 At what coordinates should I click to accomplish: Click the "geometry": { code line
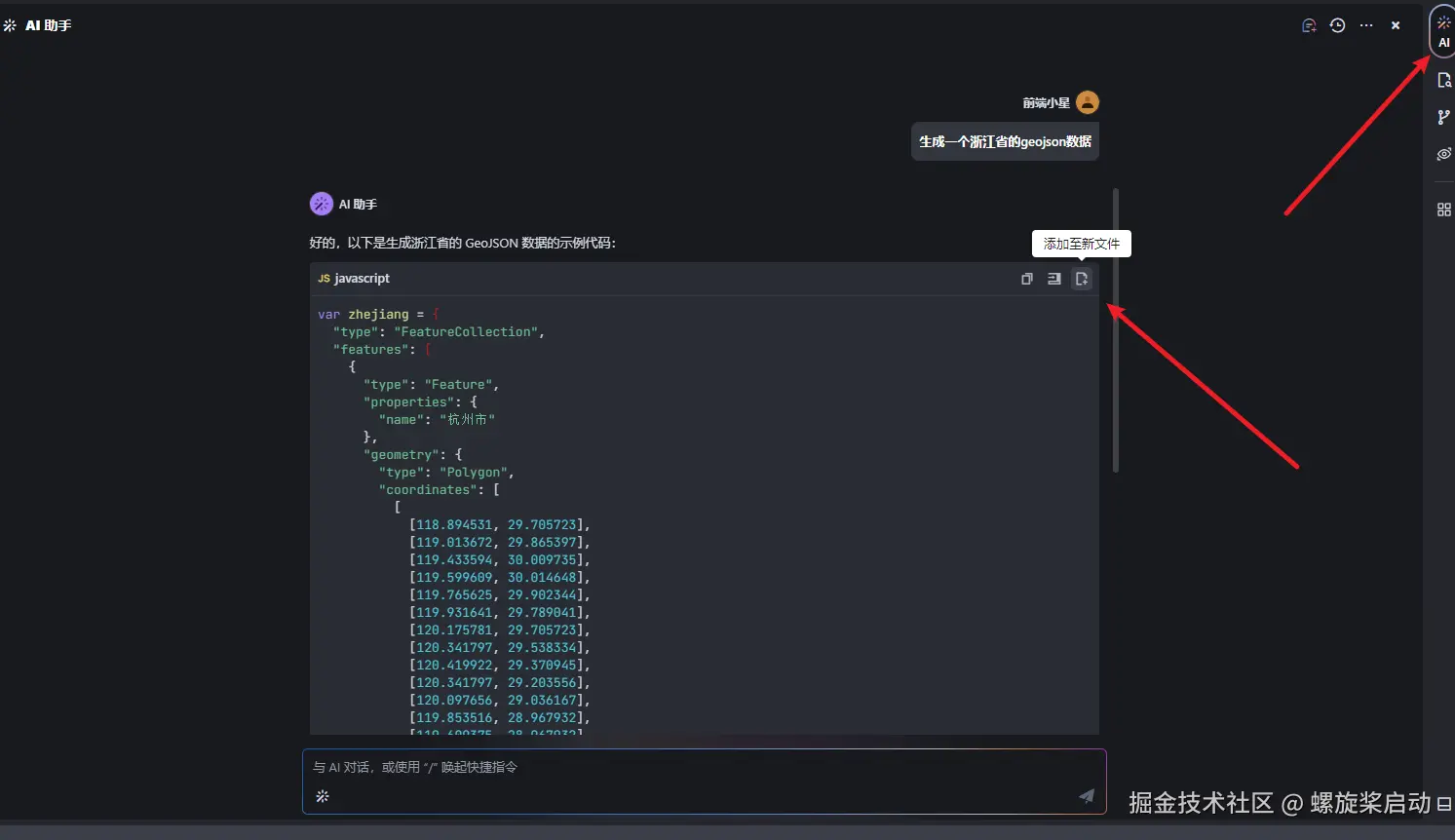[x=412, y=455]
